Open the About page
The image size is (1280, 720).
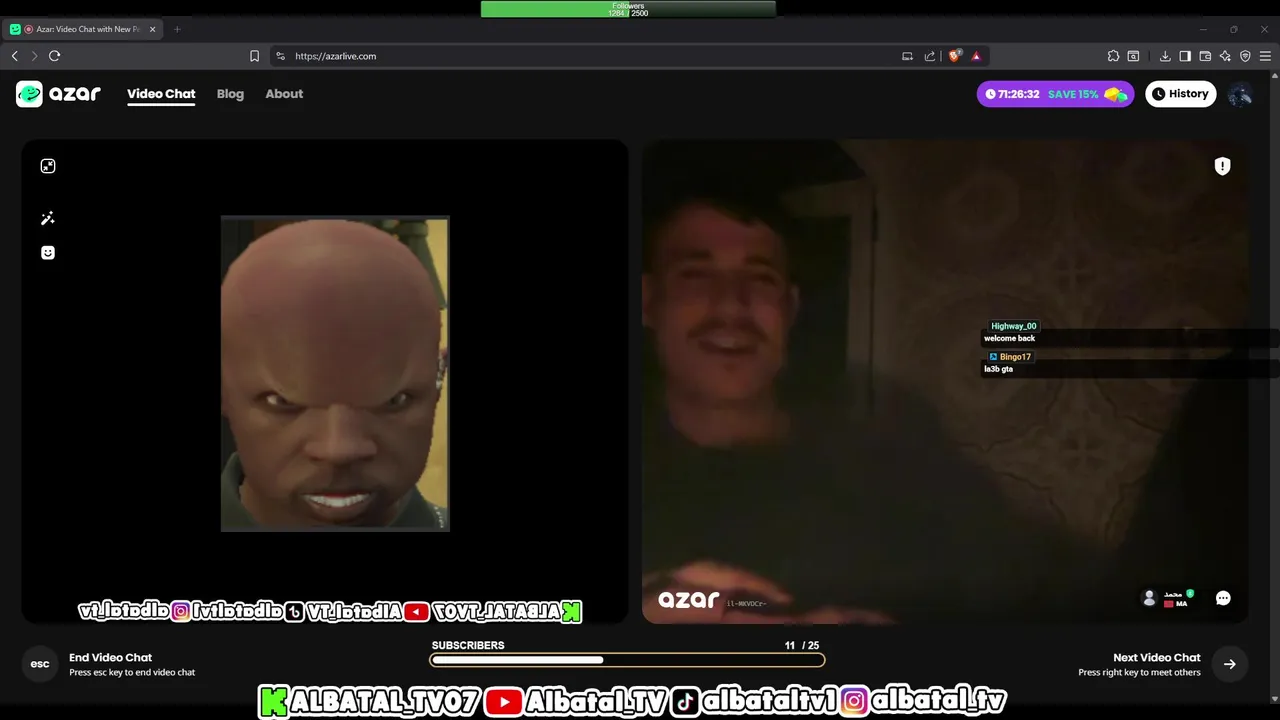tap(284, 94)
